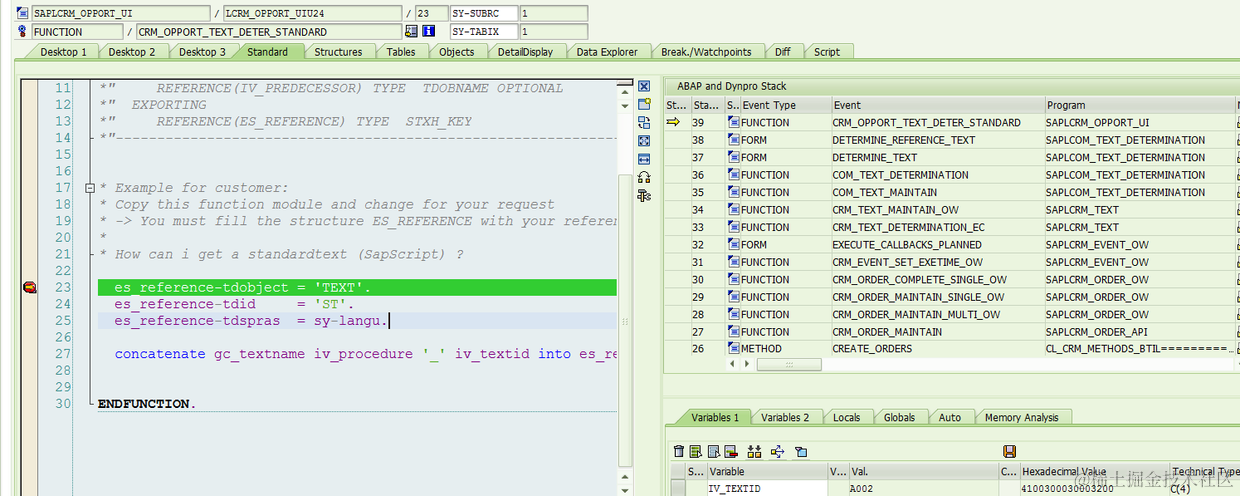Click the red minus row icon in variables toolbar
The width and height of the screenshot is (1240, 496).
(x=731, y=452)
